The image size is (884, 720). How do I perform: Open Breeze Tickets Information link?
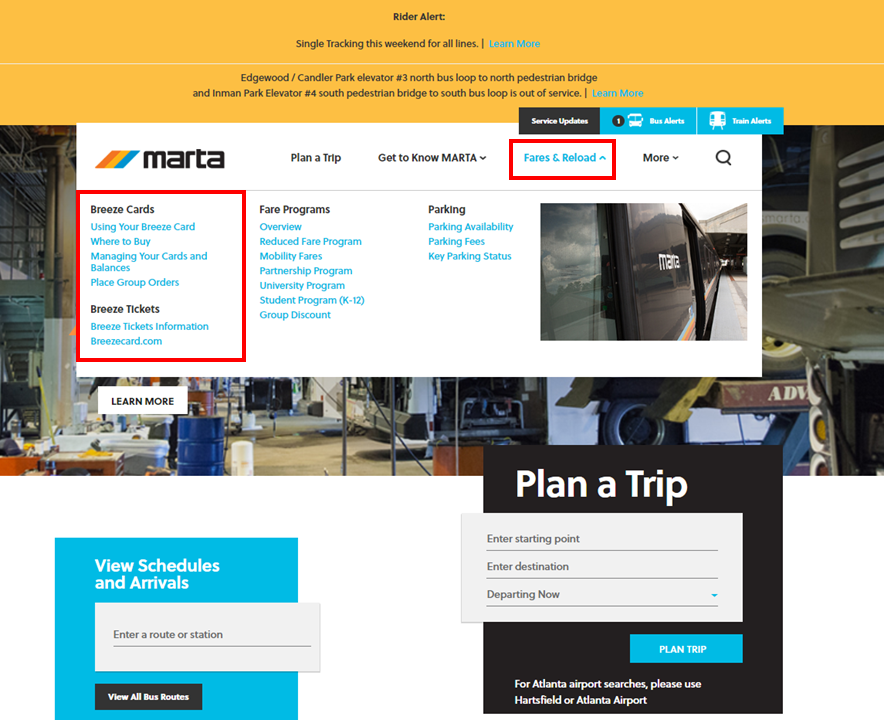click(149, 326)
